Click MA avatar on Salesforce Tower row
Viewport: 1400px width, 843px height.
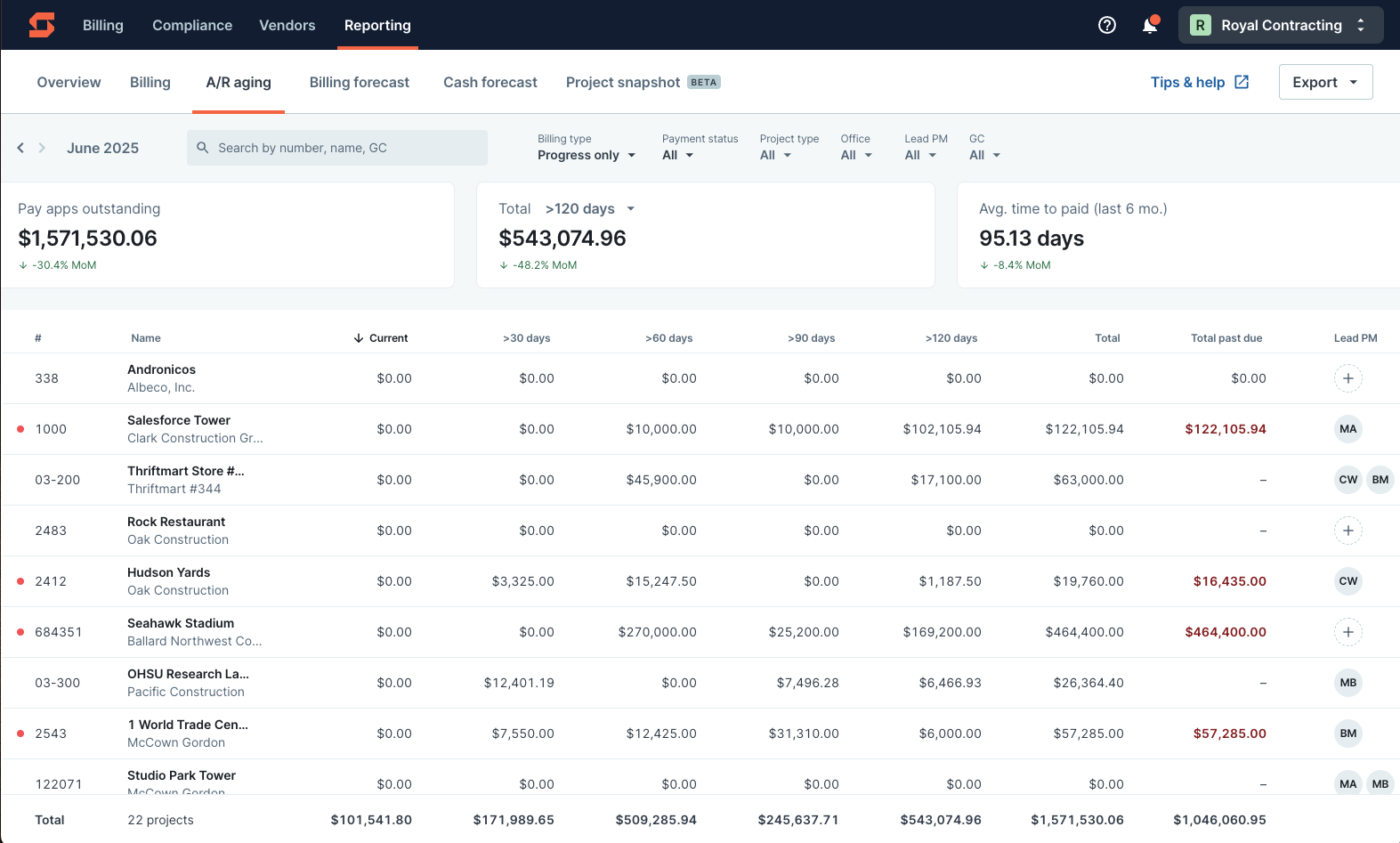(1348, 429)
